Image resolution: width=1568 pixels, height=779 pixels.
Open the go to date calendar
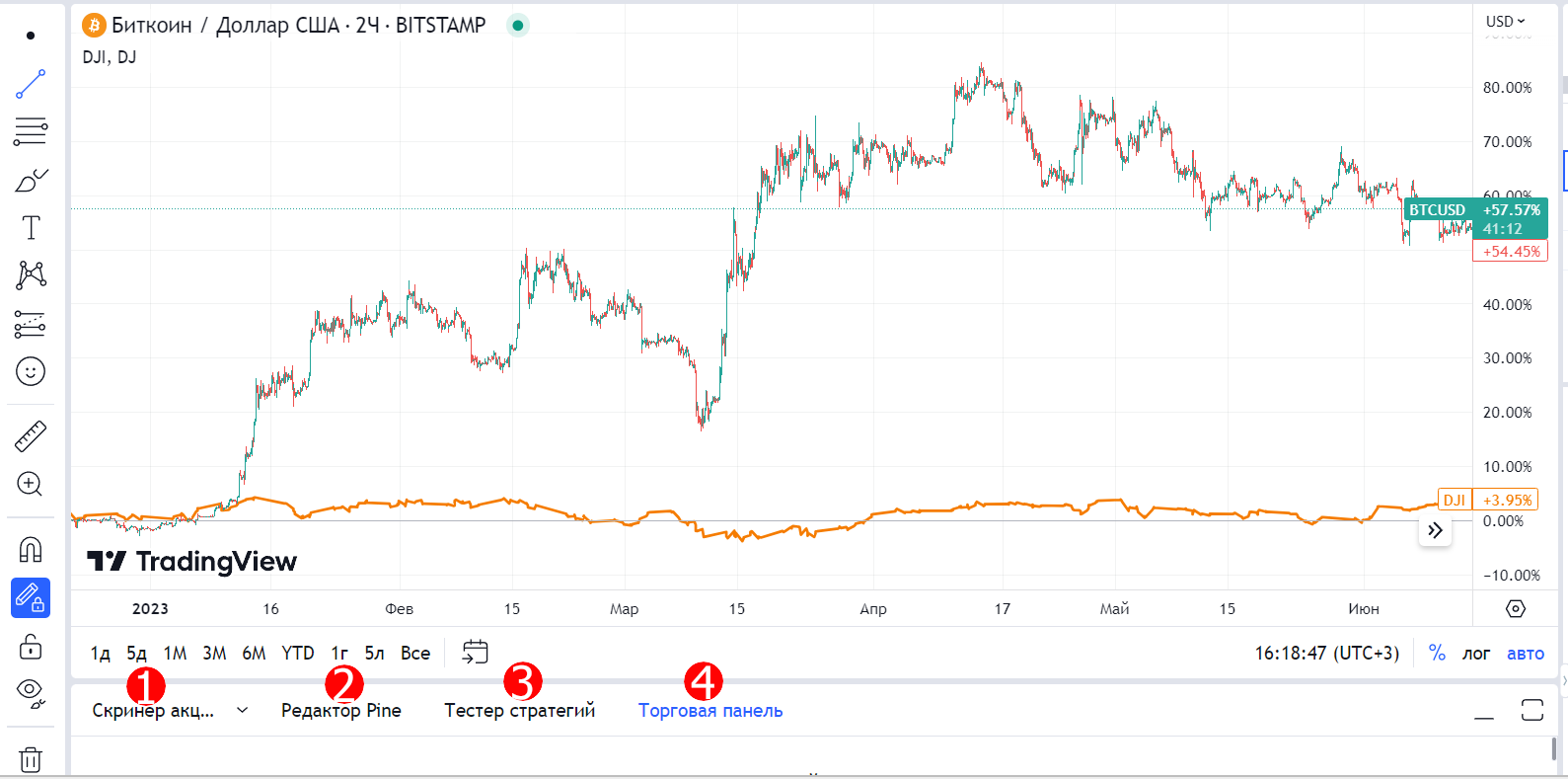(476, 652)
